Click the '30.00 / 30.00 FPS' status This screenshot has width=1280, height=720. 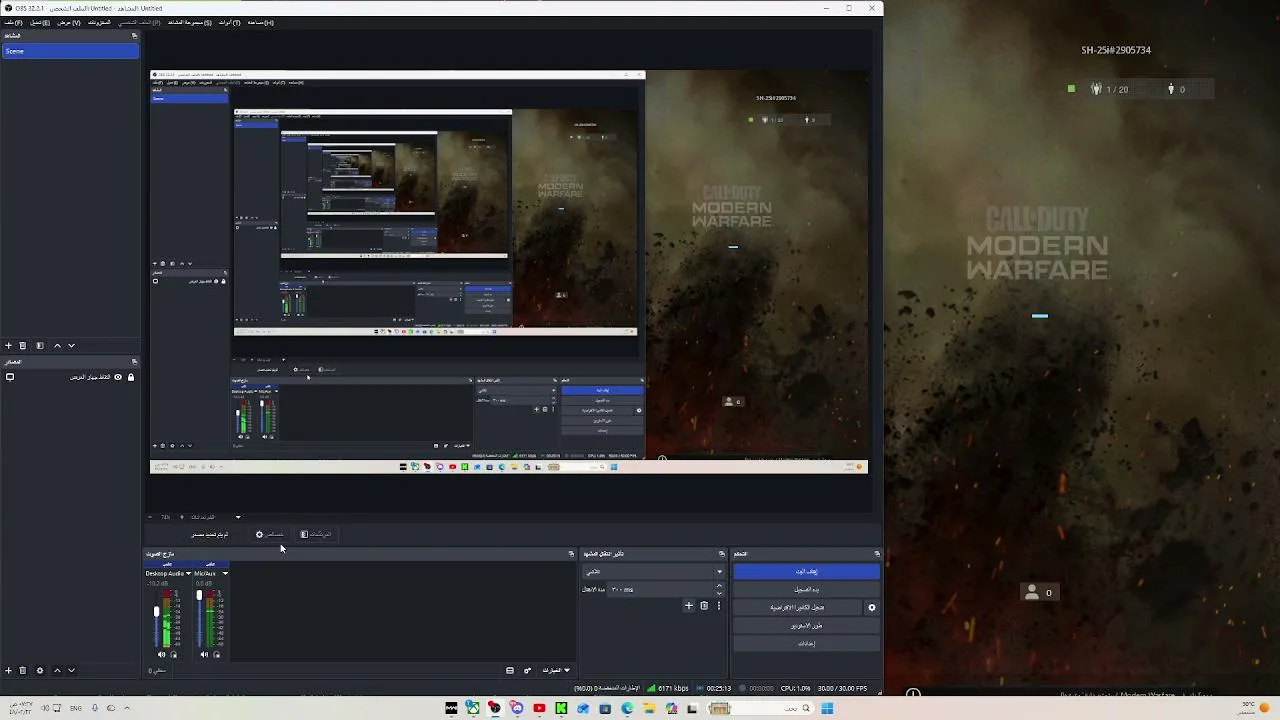coord(843,688)
